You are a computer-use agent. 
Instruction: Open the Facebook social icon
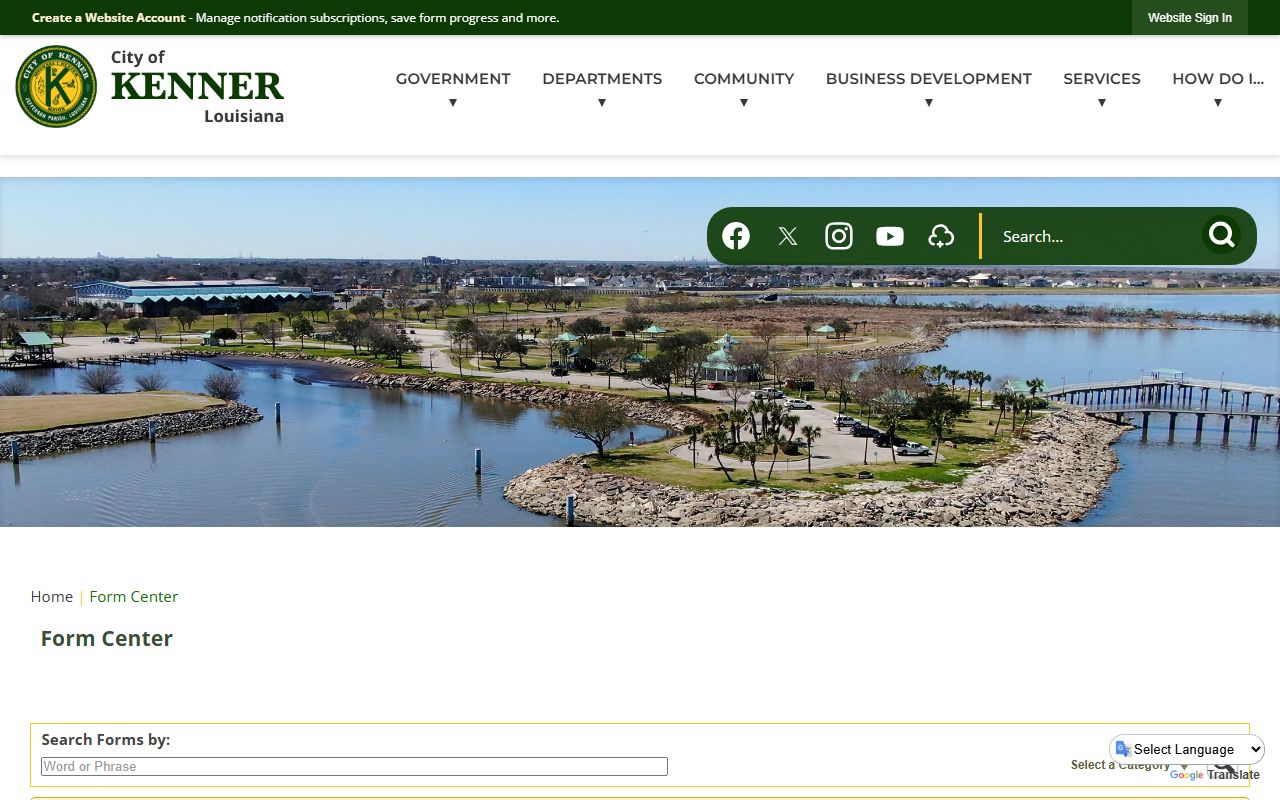[736, 236]
